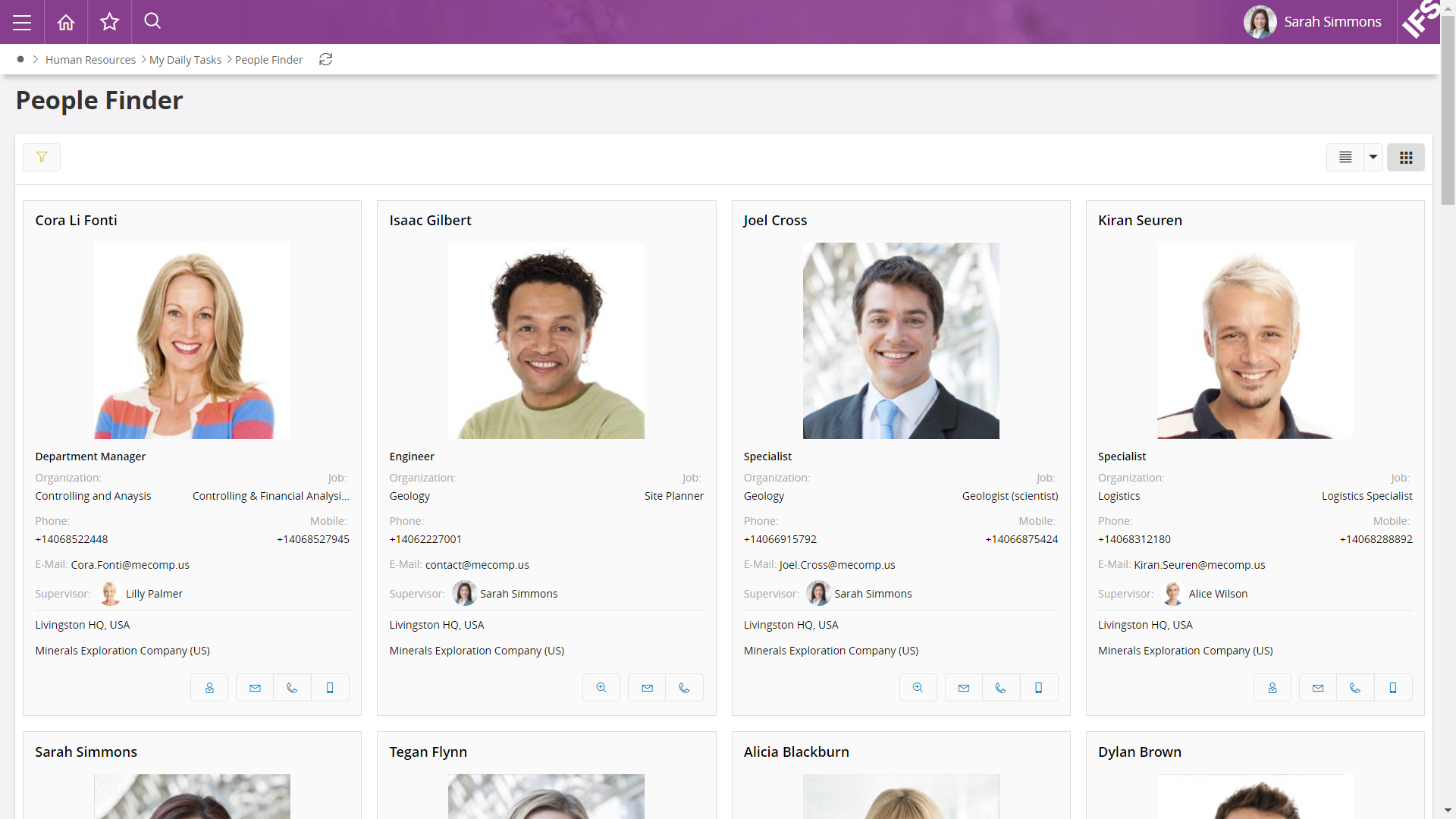
Task: Go to the home page icon
Action: [66, 22]
